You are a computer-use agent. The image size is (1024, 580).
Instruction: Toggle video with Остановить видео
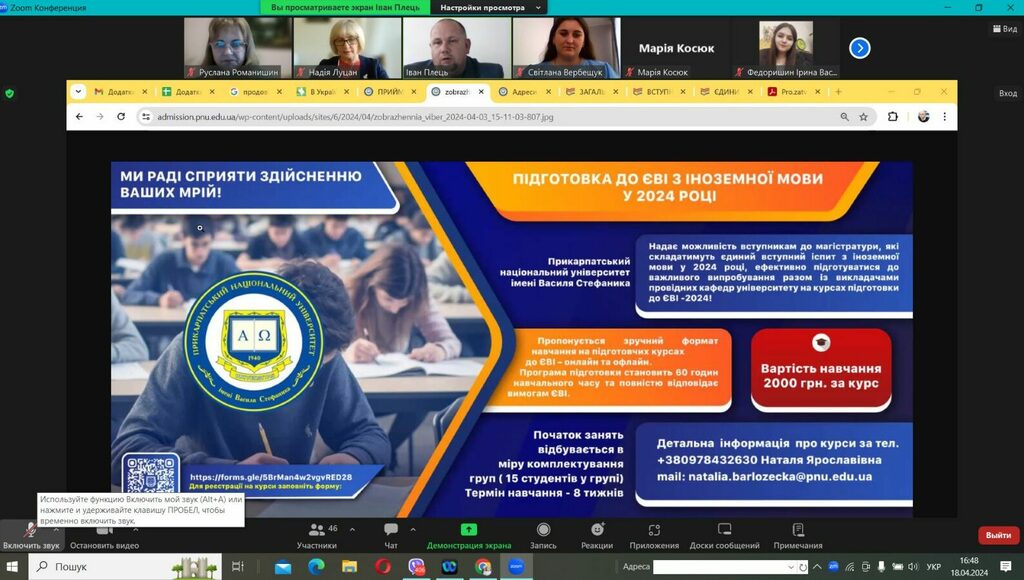coord(104,535)
